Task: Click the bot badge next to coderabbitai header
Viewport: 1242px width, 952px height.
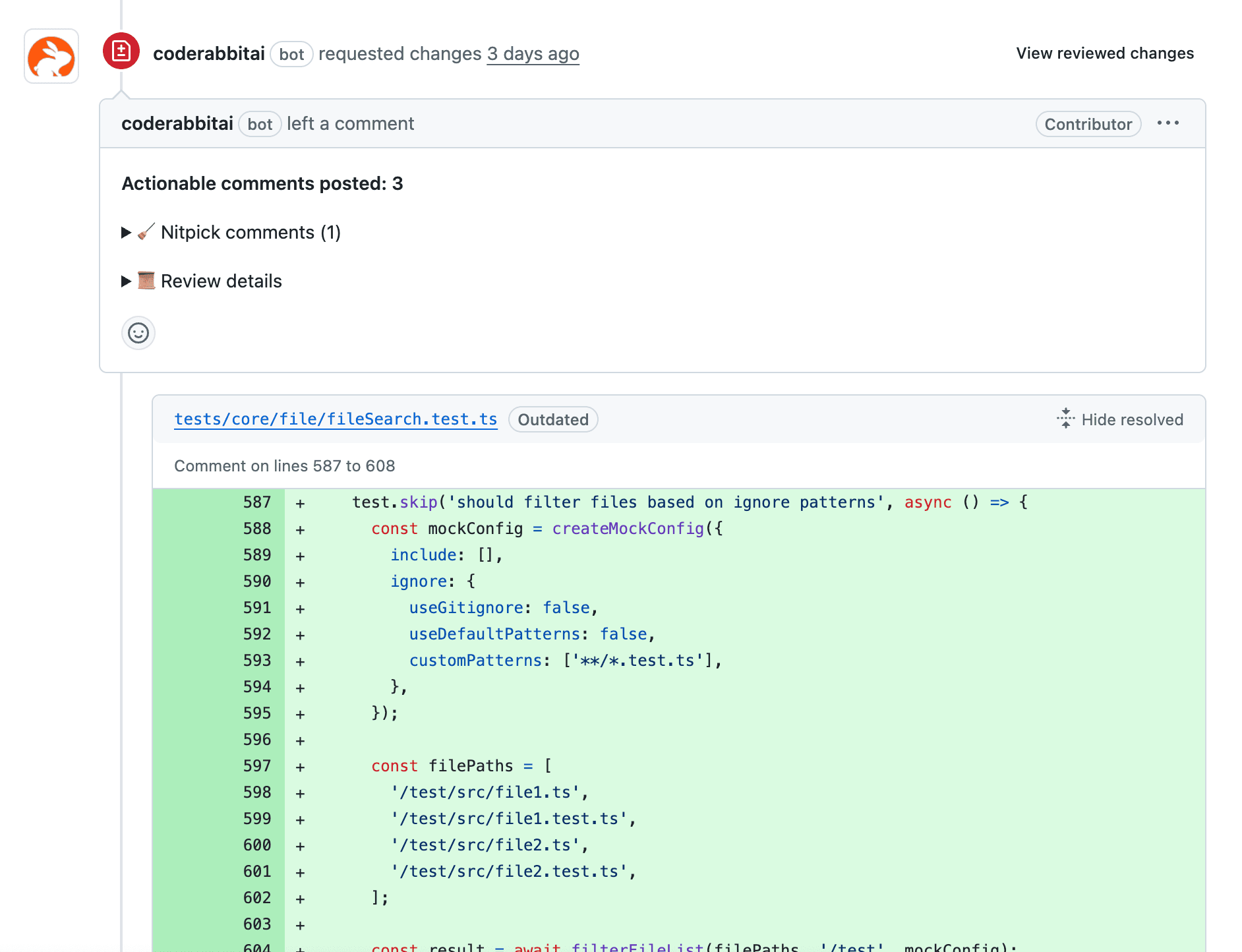Action: click(x=292, y=54)
